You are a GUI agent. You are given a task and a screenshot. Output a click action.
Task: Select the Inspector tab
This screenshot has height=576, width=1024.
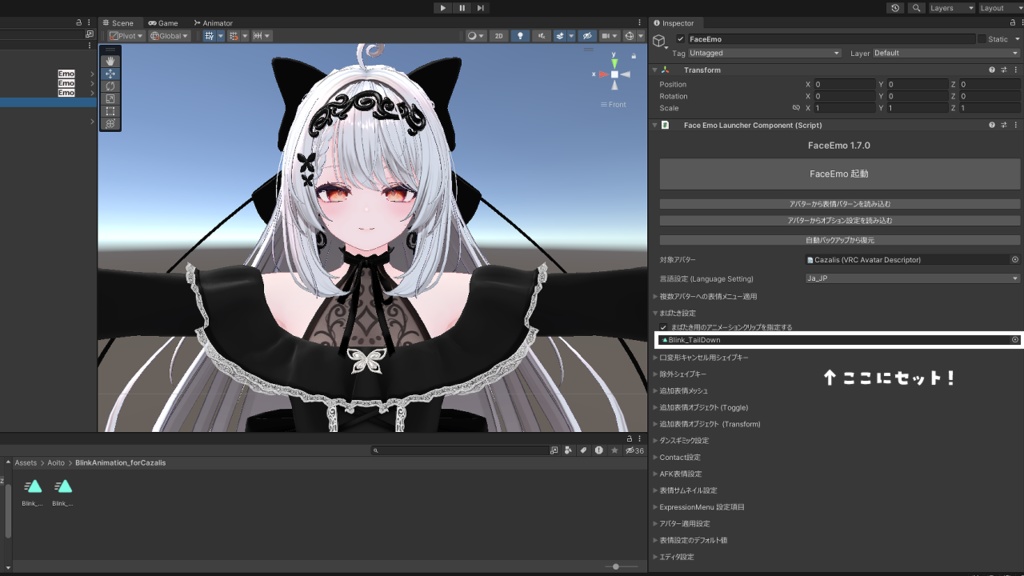[675, 23]
